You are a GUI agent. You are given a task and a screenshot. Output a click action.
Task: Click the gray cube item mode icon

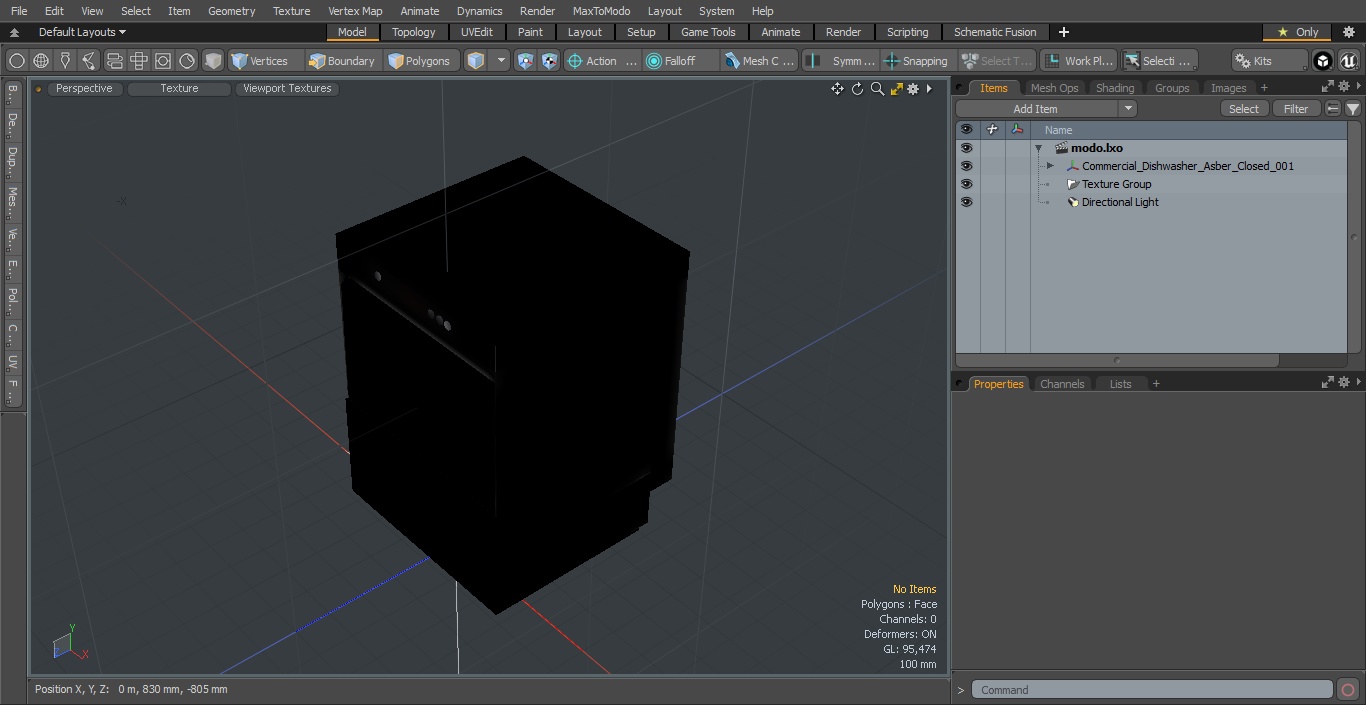click(213, 61)
